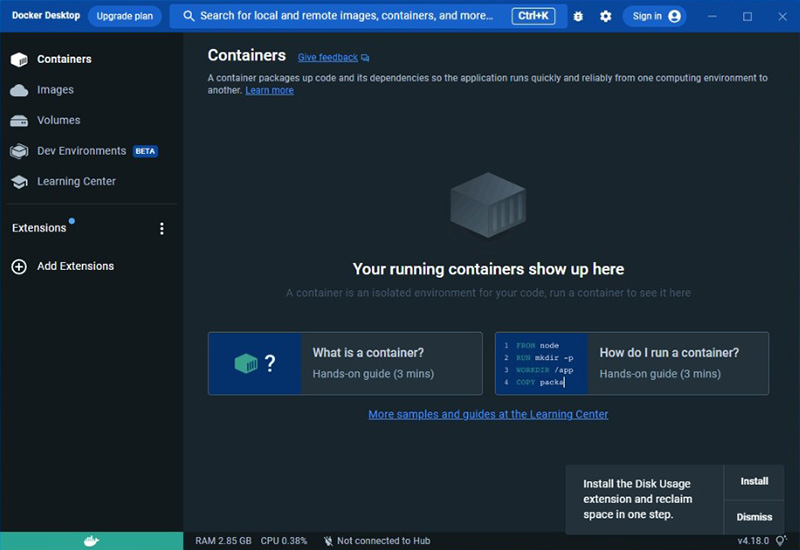Click the Sign in button

[x=655, y=16]
